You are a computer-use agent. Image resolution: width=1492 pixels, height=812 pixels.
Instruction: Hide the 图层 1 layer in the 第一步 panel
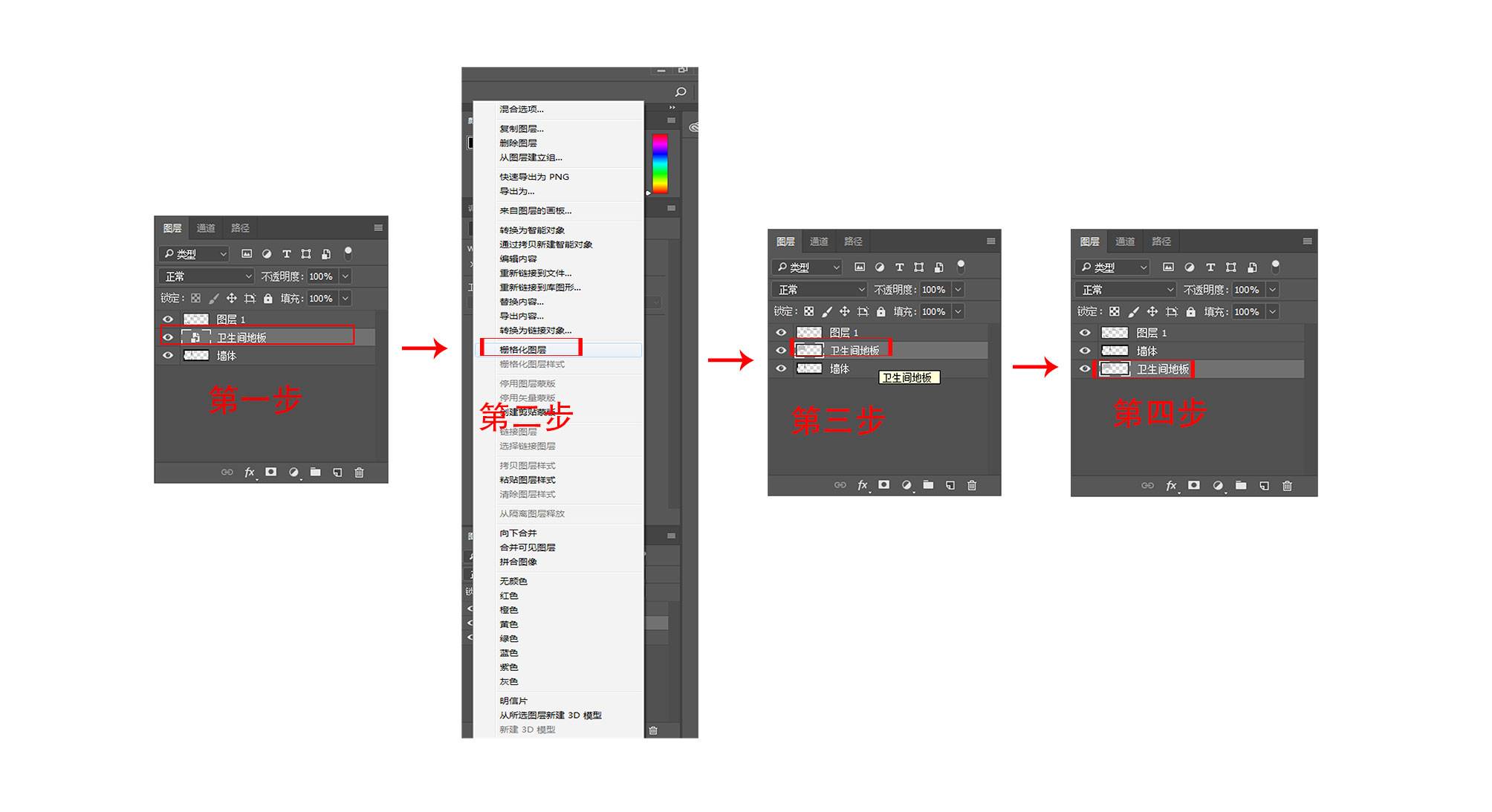pyautogui.click(x=168, y=319)
